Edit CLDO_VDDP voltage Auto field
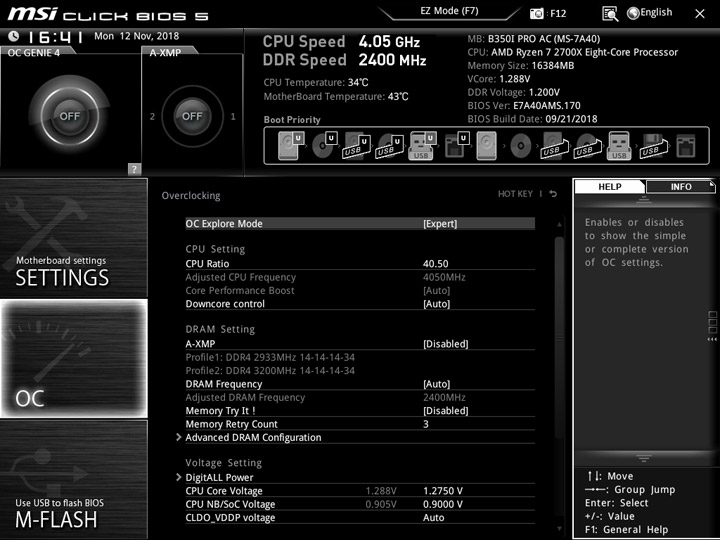Viewport: 720px width, 540px height. coord(433,518)
